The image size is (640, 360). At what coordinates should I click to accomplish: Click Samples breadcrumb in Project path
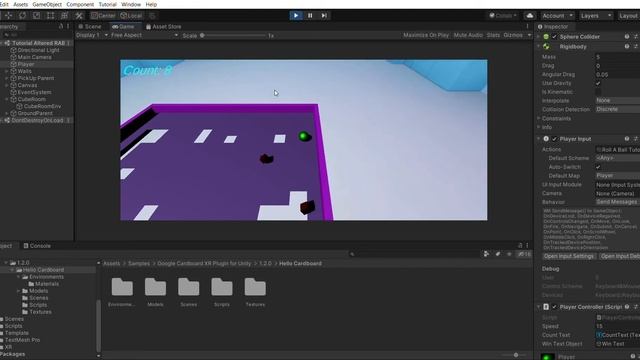pyautogui.click(x=139, y=264)
